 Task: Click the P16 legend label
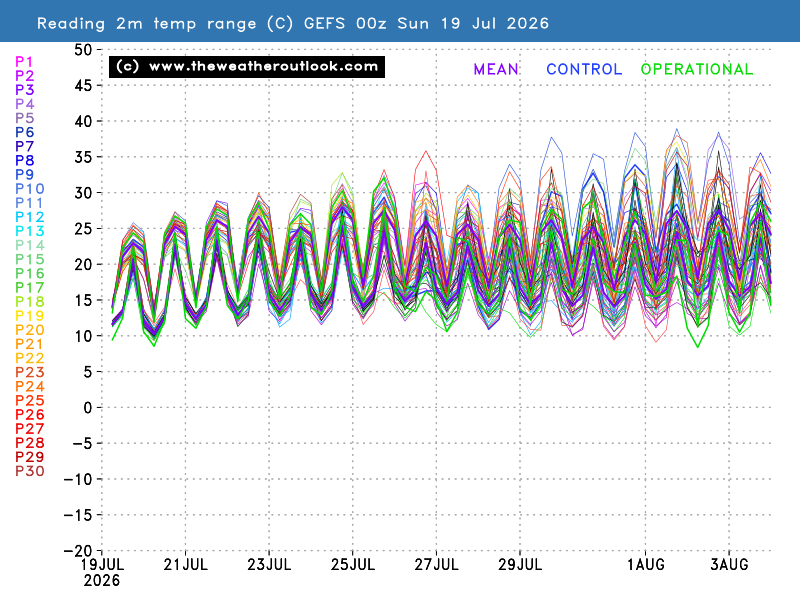tap(30, 273)
